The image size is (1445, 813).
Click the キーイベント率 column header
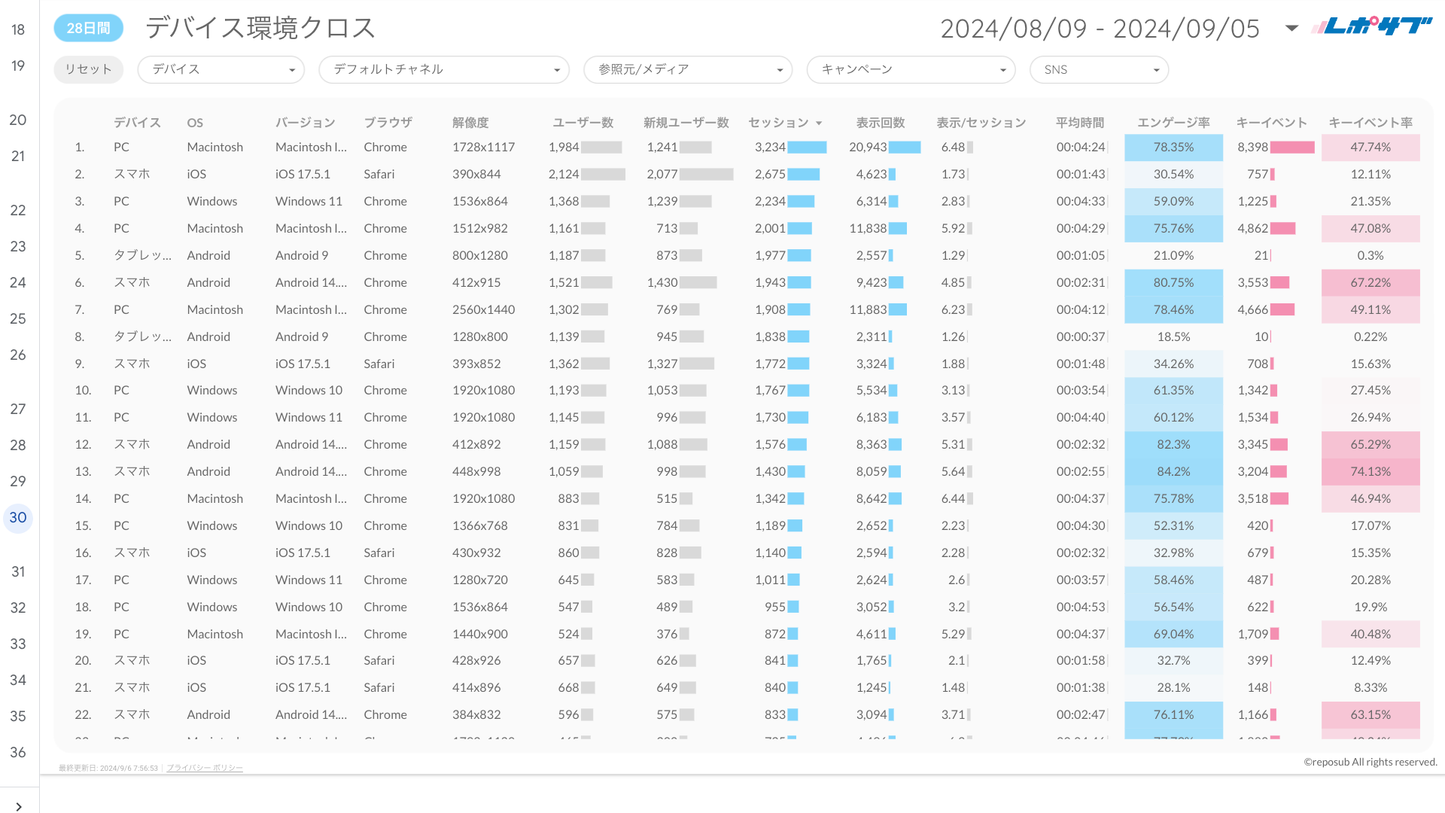pyautogui.click(x=1370, y=123)
